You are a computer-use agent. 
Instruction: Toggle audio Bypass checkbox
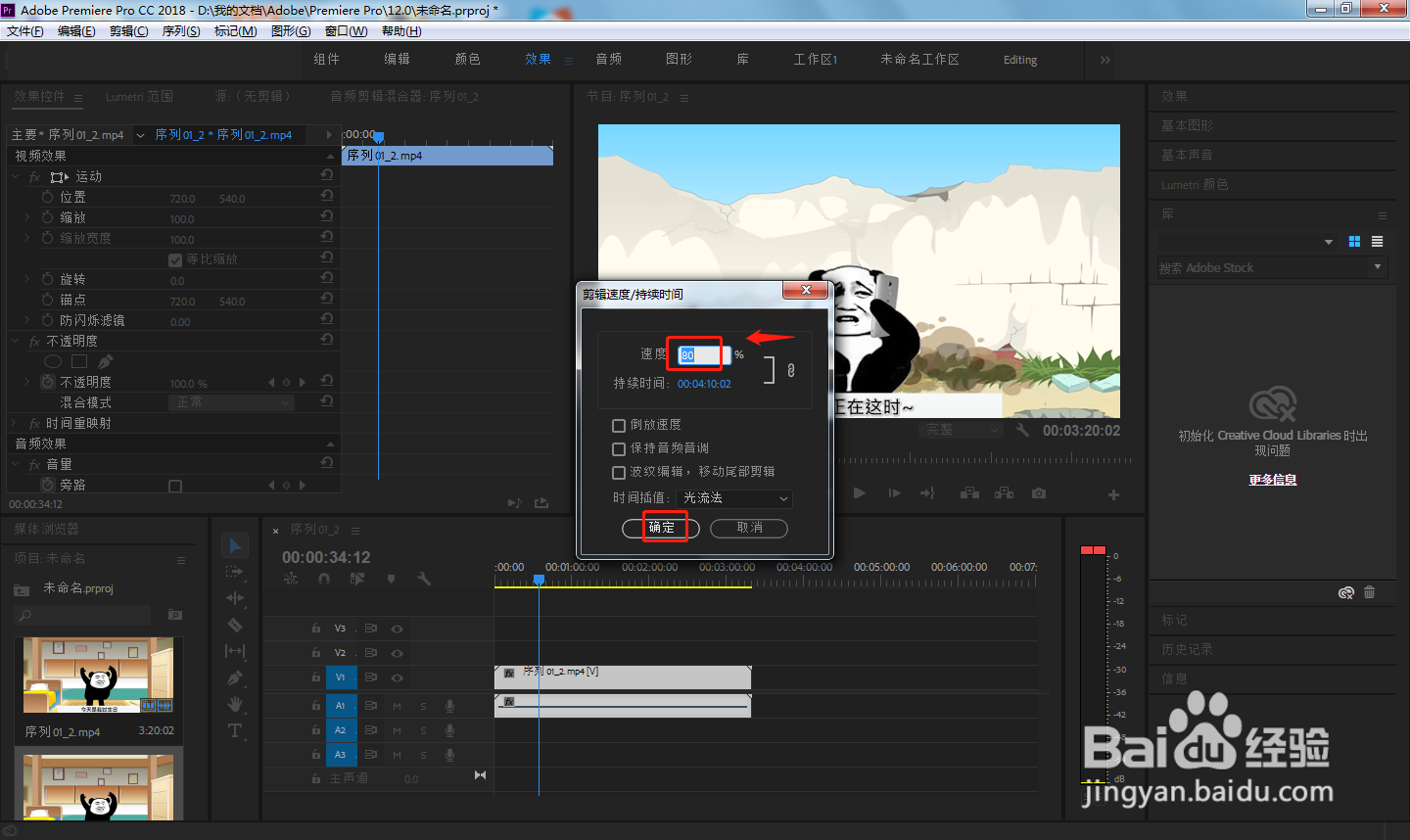click(175, 486)
